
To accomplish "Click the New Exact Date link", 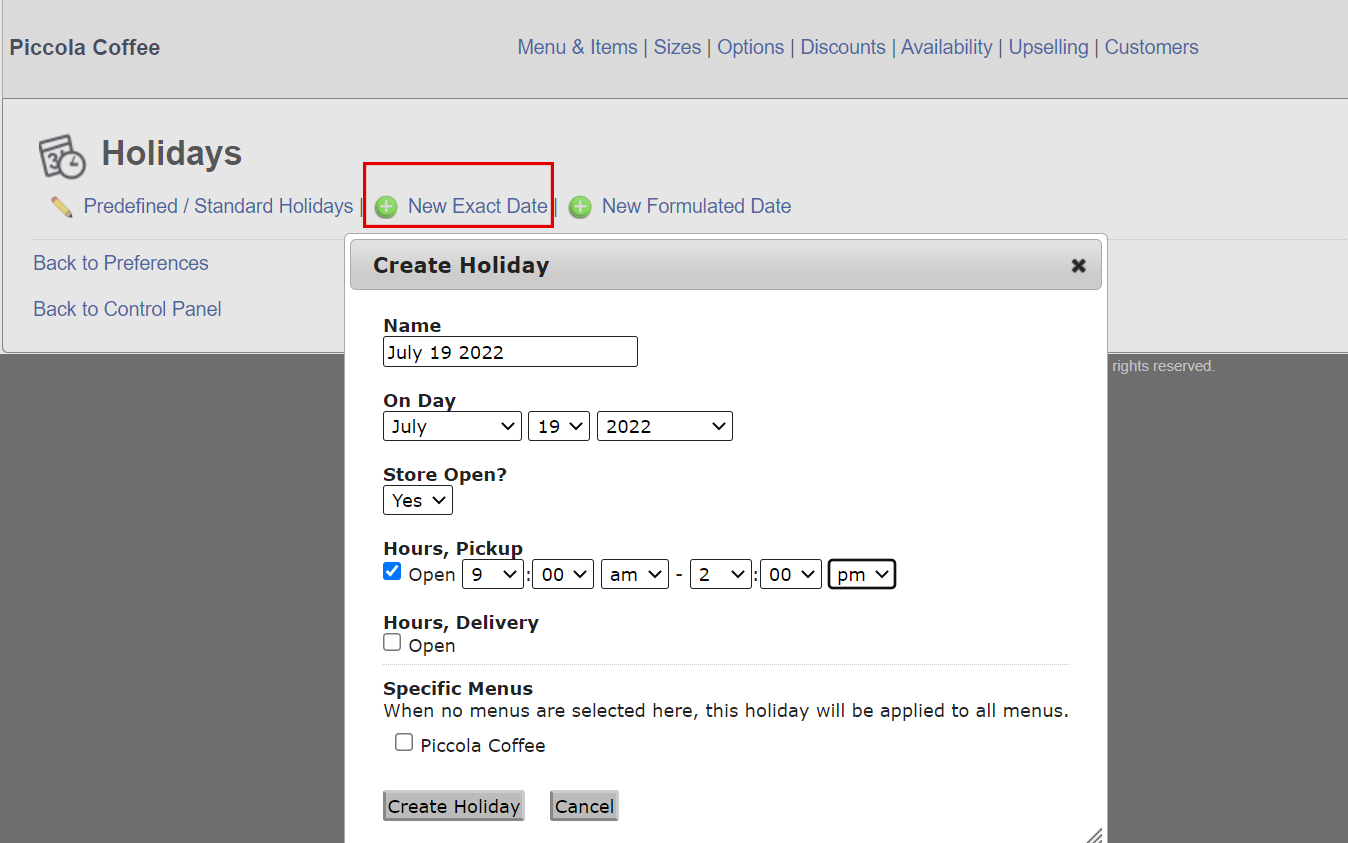I will coord(477,206).
